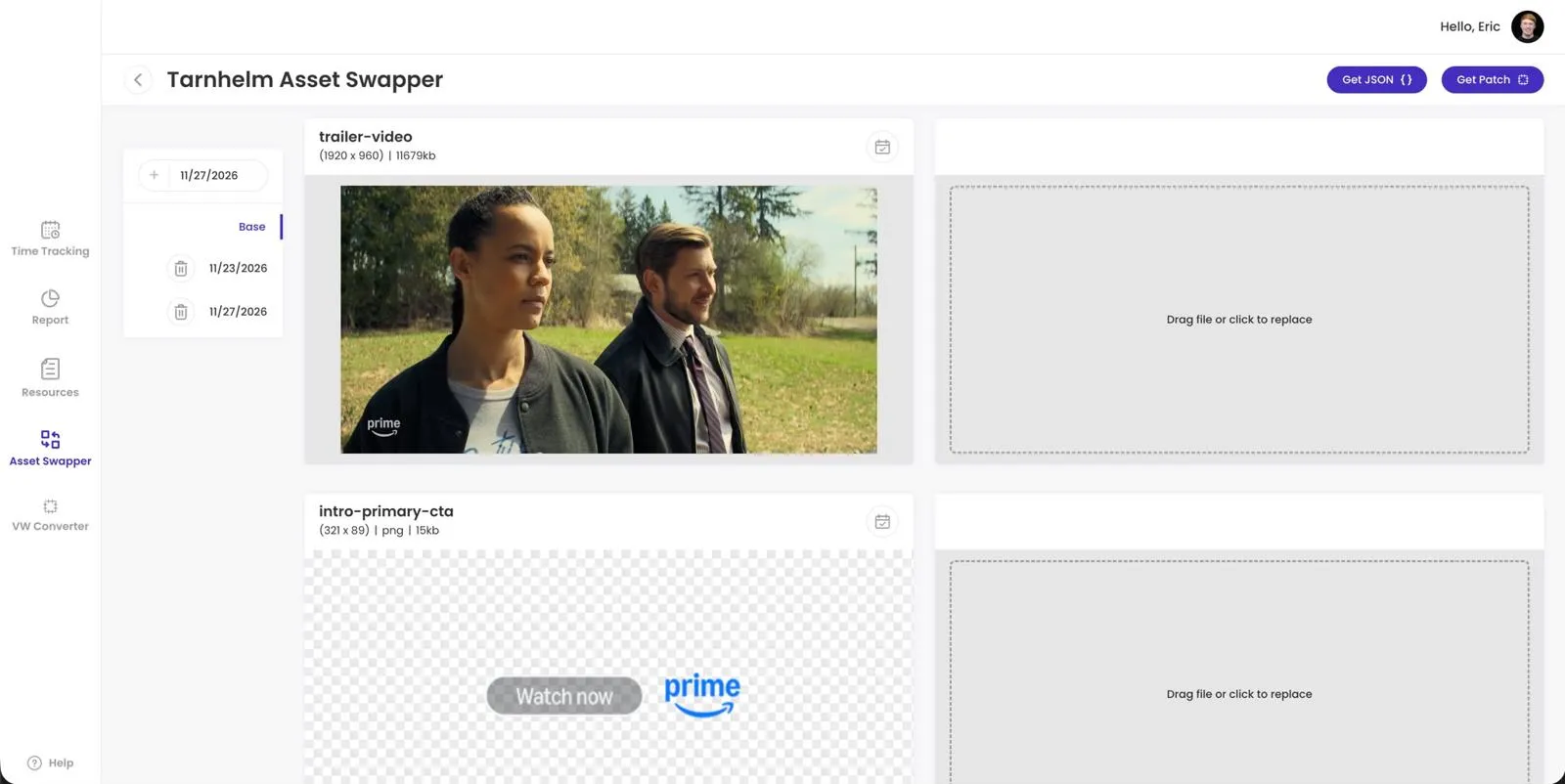Open Eric's profile avatar

pos(1527,26)
